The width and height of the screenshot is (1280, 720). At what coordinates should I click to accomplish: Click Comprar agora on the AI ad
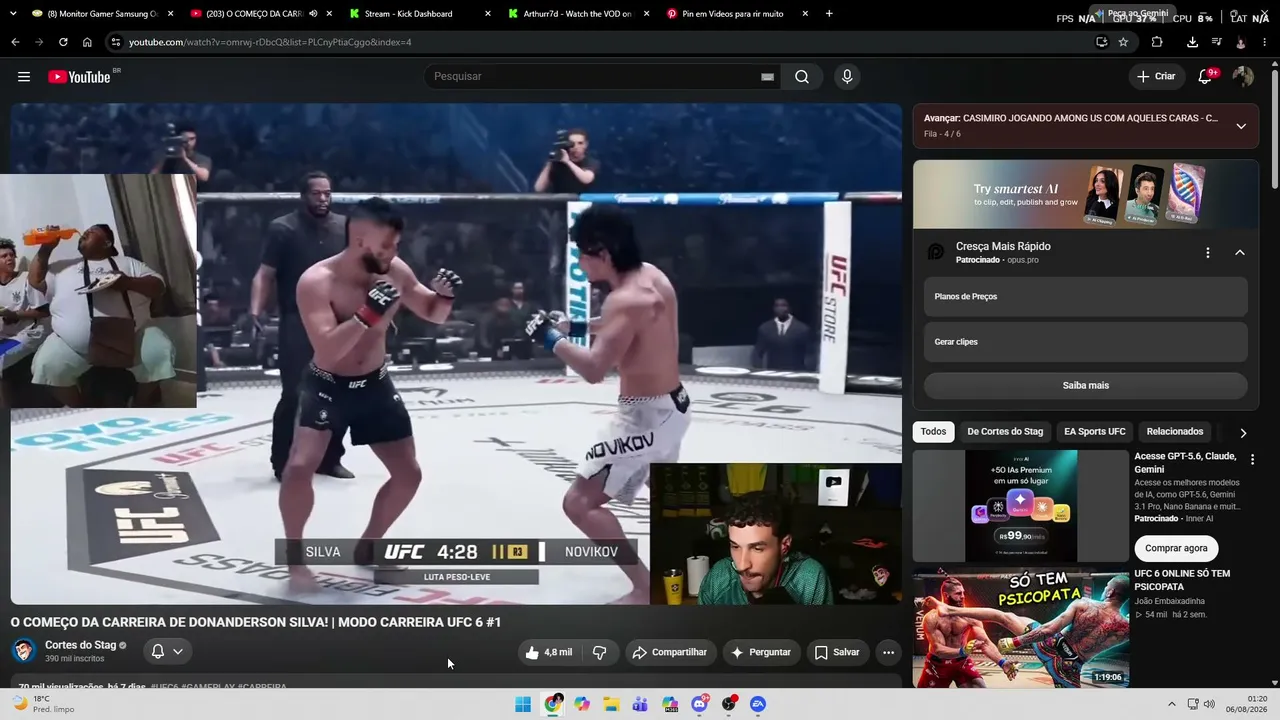(1176, 548)
